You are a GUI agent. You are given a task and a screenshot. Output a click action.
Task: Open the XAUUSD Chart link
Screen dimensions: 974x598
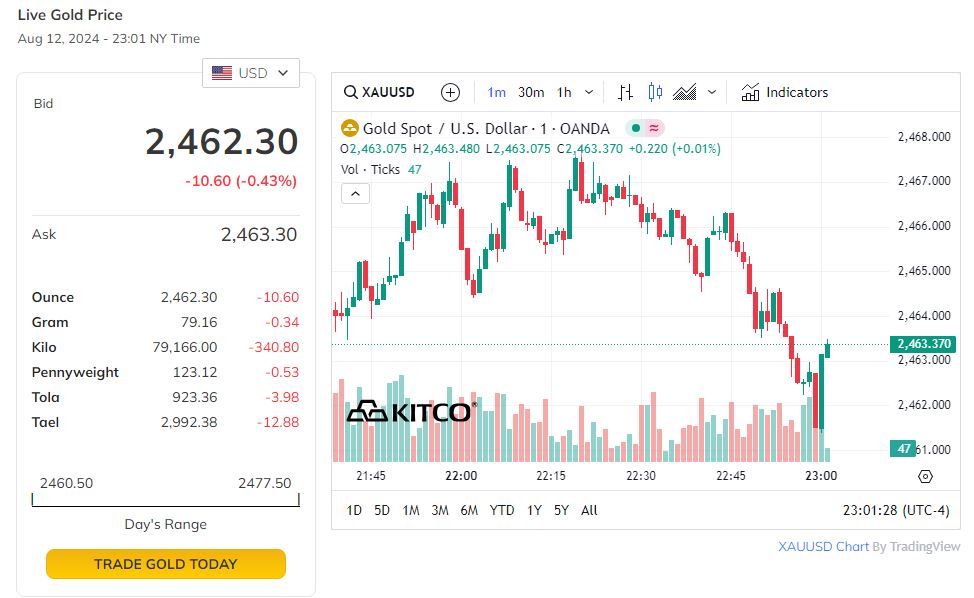point(823,546)
